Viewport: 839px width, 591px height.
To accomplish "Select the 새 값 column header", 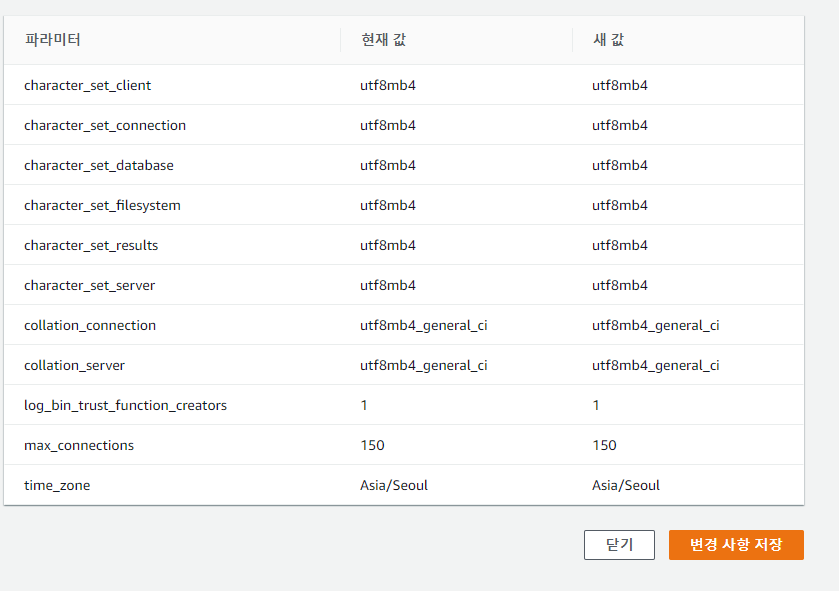I will click(608, 40).
